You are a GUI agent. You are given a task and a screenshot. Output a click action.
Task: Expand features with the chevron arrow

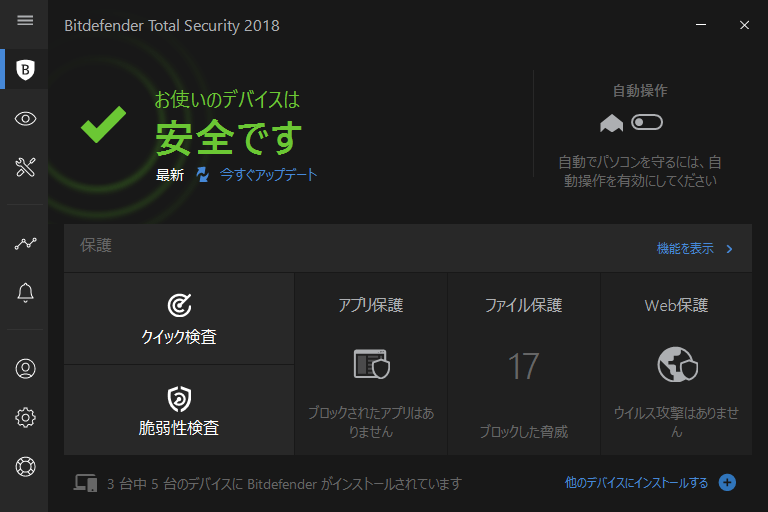[x=729, y=249]
